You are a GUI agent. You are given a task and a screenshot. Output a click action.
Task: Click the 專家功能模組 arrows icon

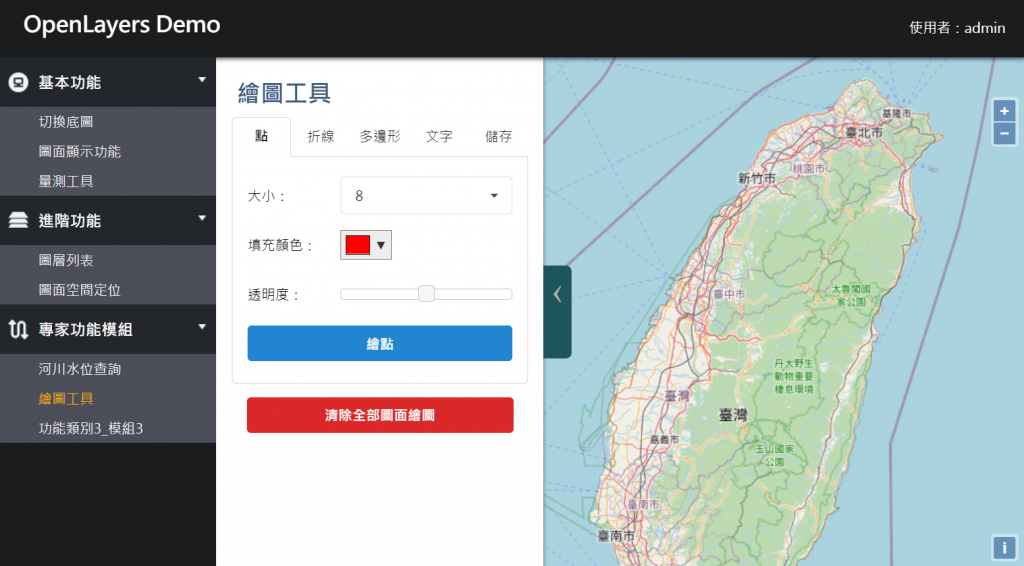tap(18, 330)
